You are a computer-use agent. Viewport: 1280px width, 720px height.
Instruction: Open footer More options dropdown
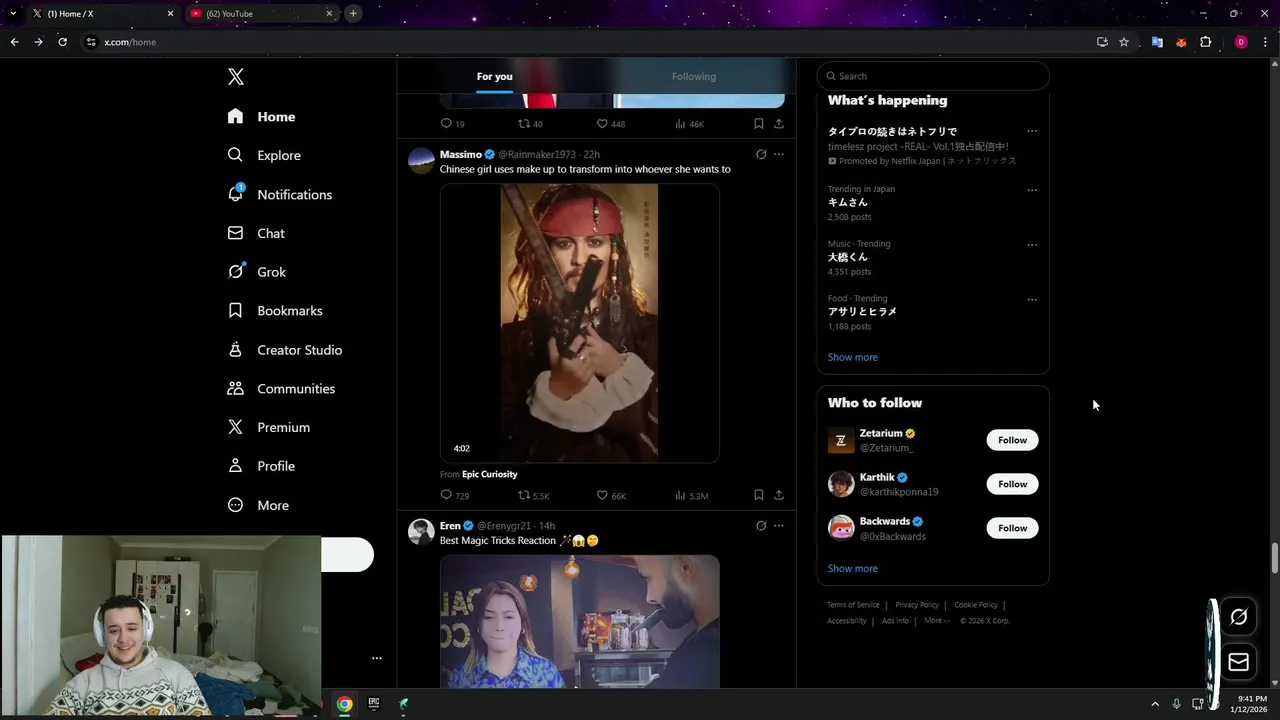[937, 621]
